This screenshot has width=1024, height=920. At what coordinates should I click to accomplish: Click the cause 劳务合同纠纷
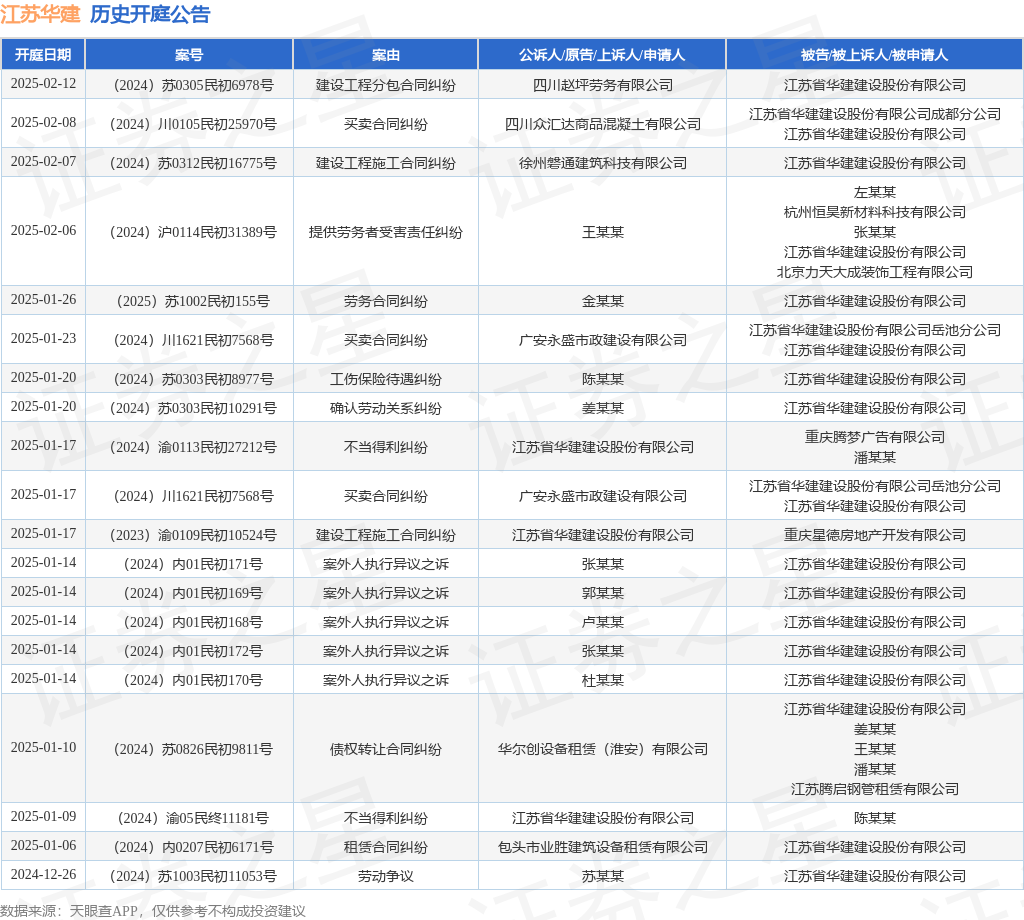point(385,302)
